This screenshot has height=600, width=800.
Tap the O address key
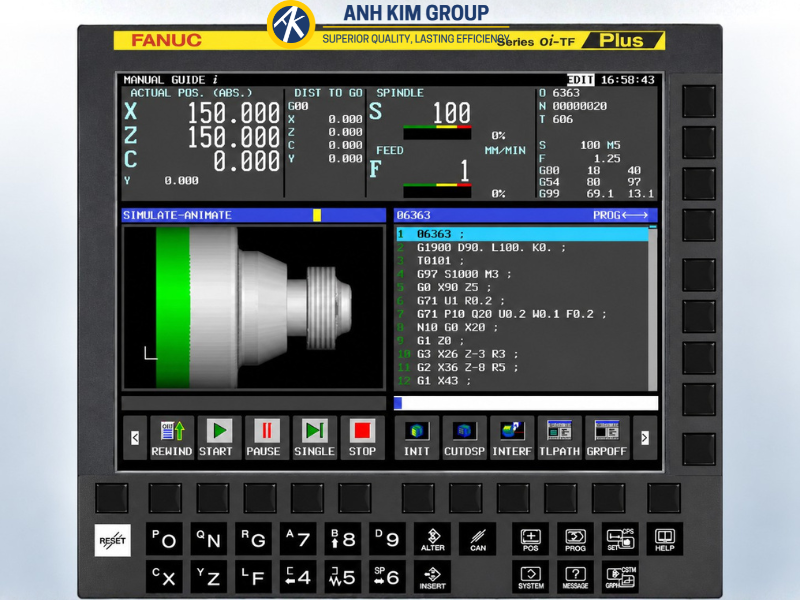click(x=164, y=539)
